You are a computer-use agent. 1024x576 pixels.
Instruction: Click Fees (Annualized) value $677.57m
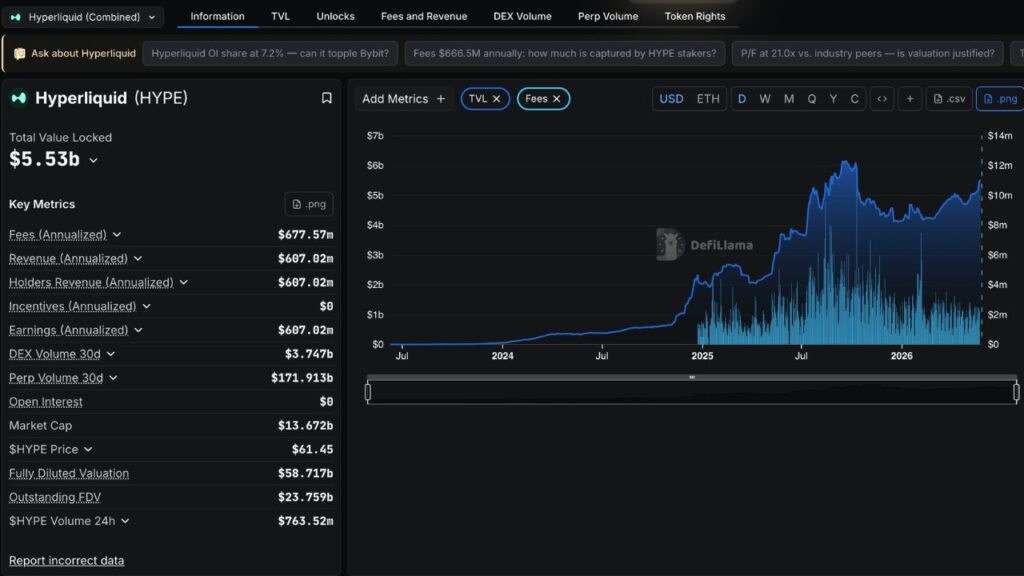coord(305,234)
